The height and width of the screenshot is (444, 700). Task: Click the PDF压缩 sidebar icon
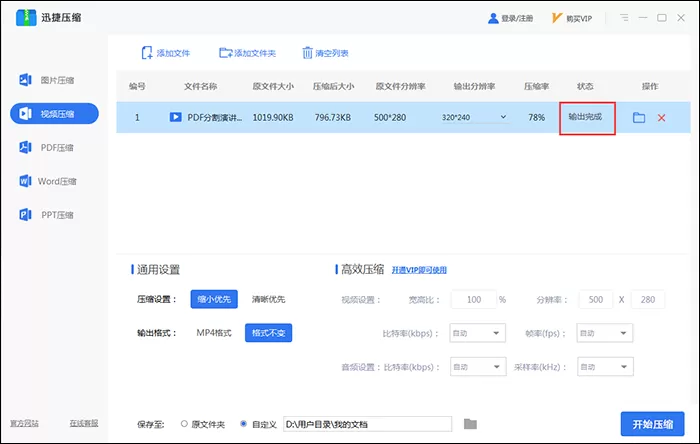tap(25, 147)
